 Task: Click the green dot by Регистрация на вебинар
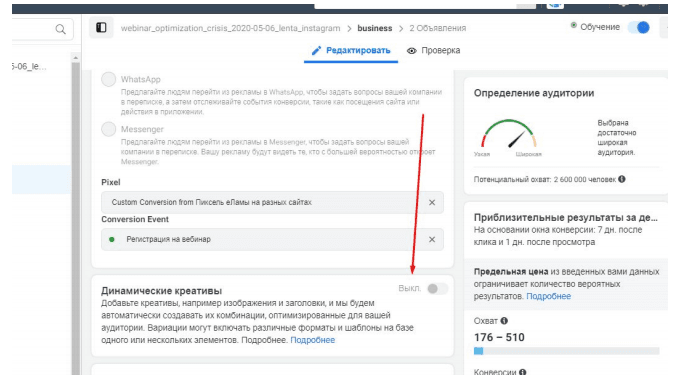click(112, 239)
